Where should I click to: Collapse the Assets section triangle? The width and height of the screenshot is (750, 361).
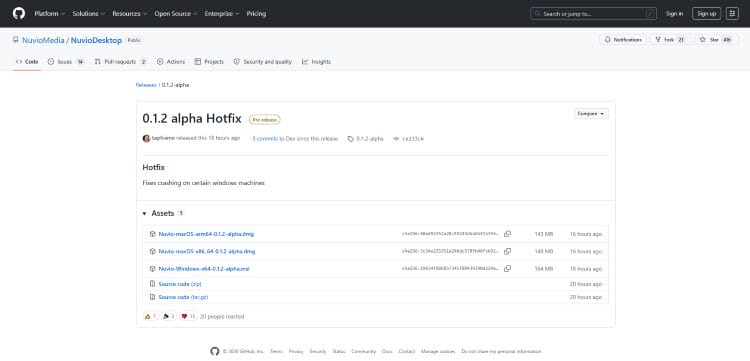coord(144,214)
